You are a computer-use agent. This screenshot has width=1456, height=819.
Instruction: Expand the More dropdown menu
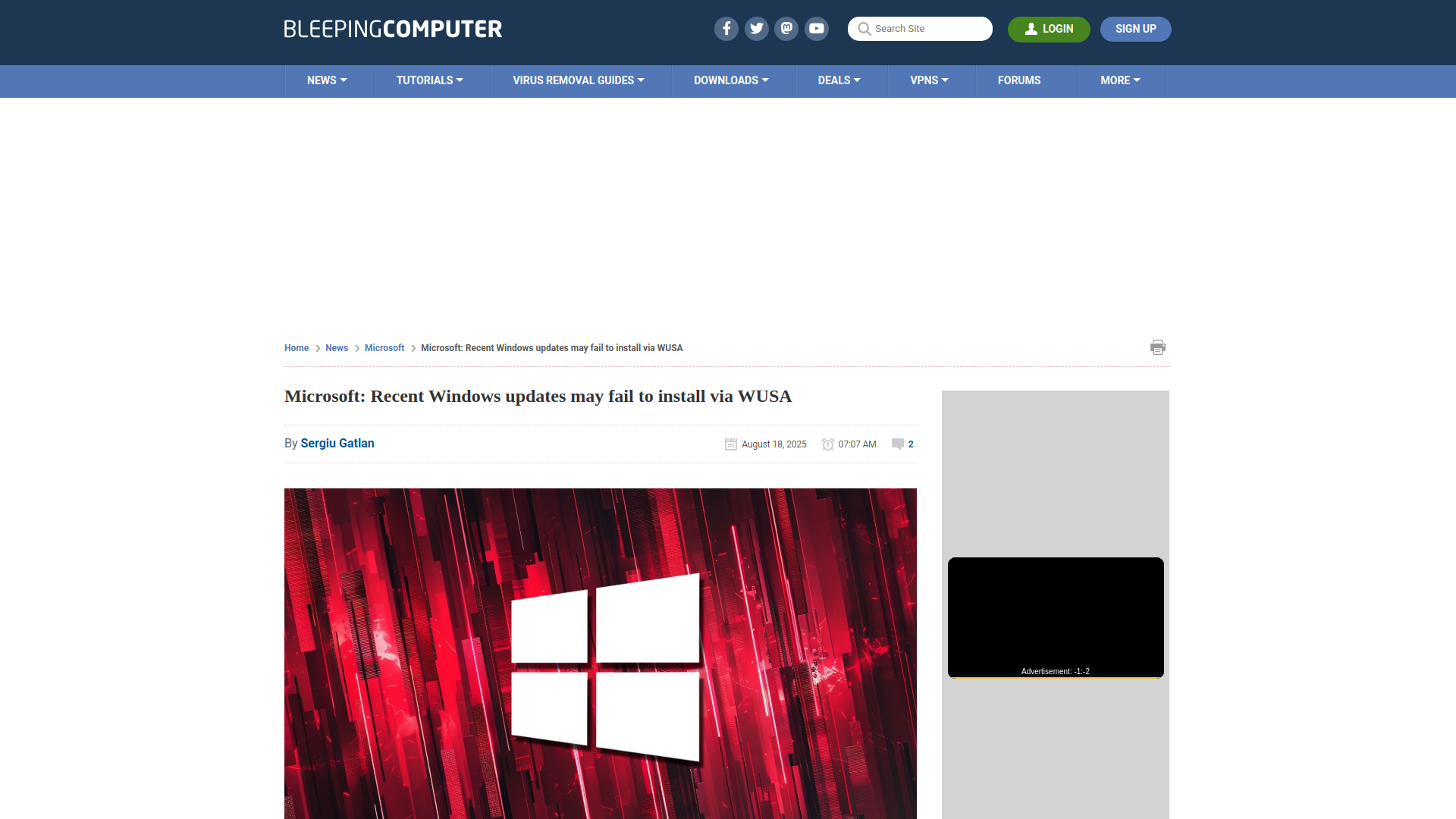[x=1120, y=80]
